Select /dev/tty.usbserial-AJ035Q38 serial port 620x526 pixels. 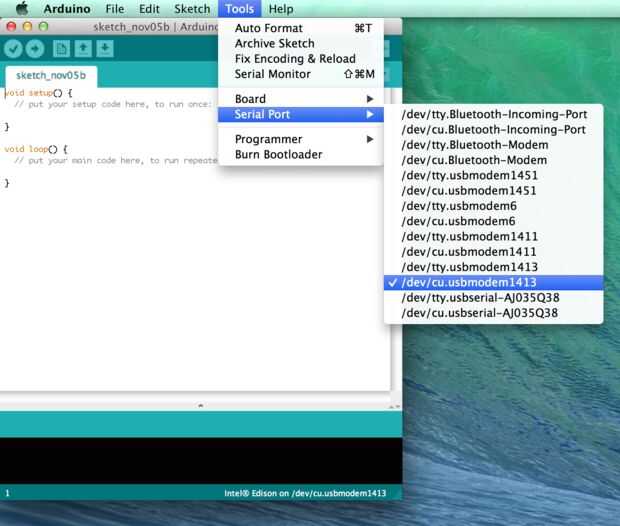pyautogui.click(x=493, y=298)
